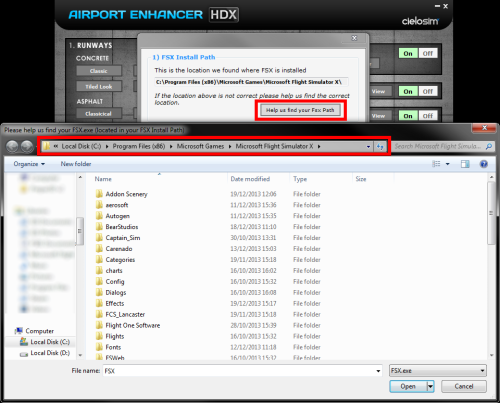The height and width of the screenshot is (403, 500).
Task: Click the search magnifier icon in search box
Action: tap(489, 146)
